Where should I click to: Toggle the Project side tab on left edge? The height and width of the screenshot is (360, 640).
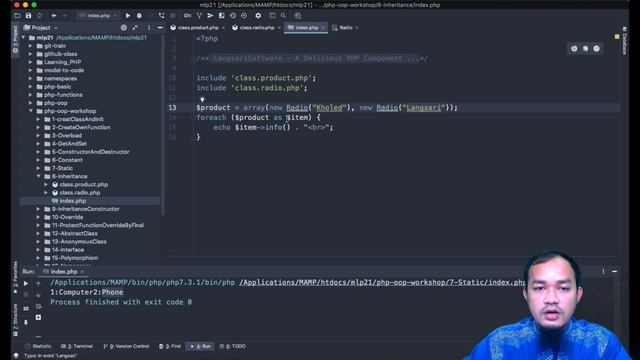tap(15, 39)
